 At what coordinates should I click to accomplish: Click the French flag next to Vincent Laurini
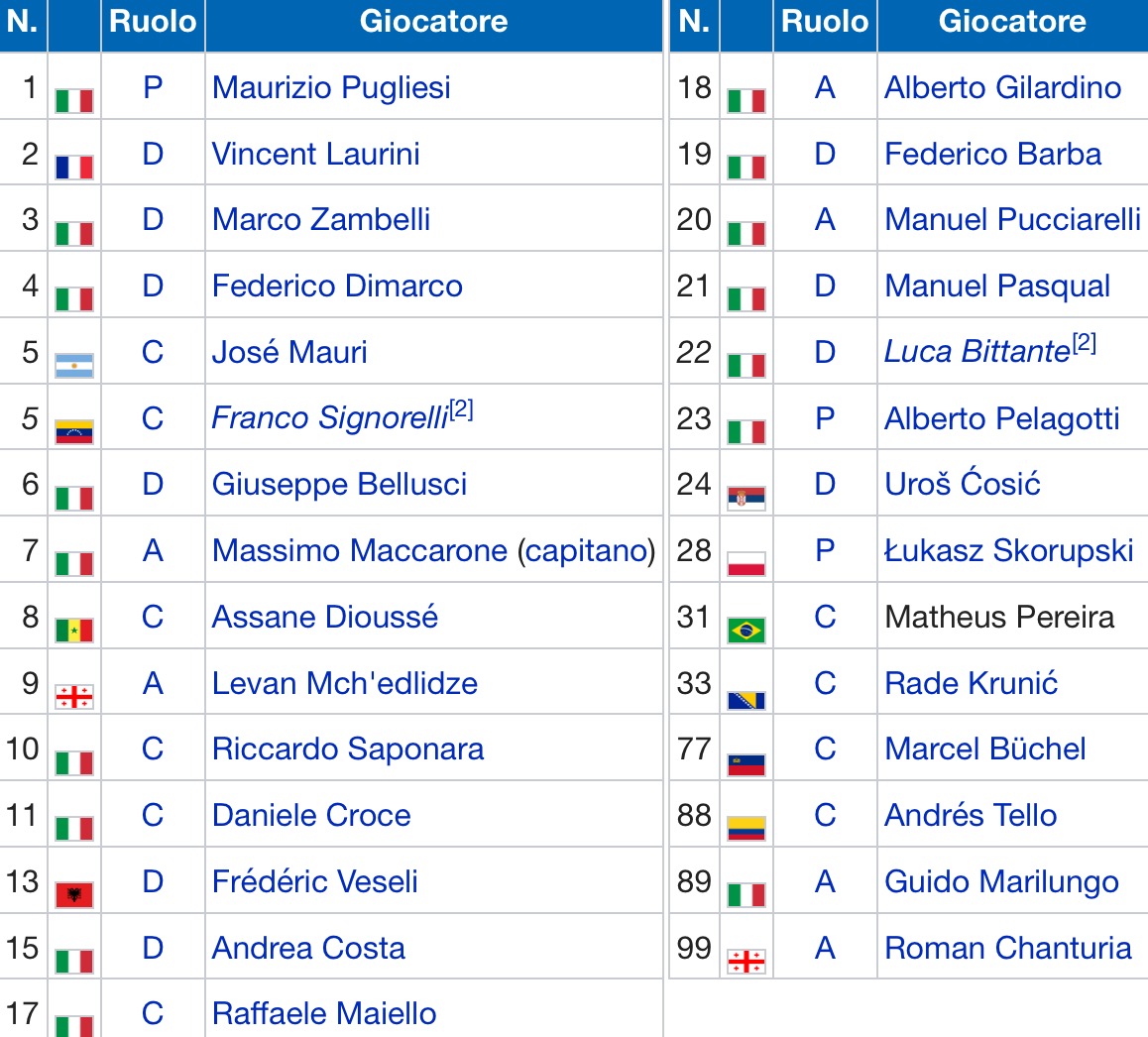[x=74, y=167]
